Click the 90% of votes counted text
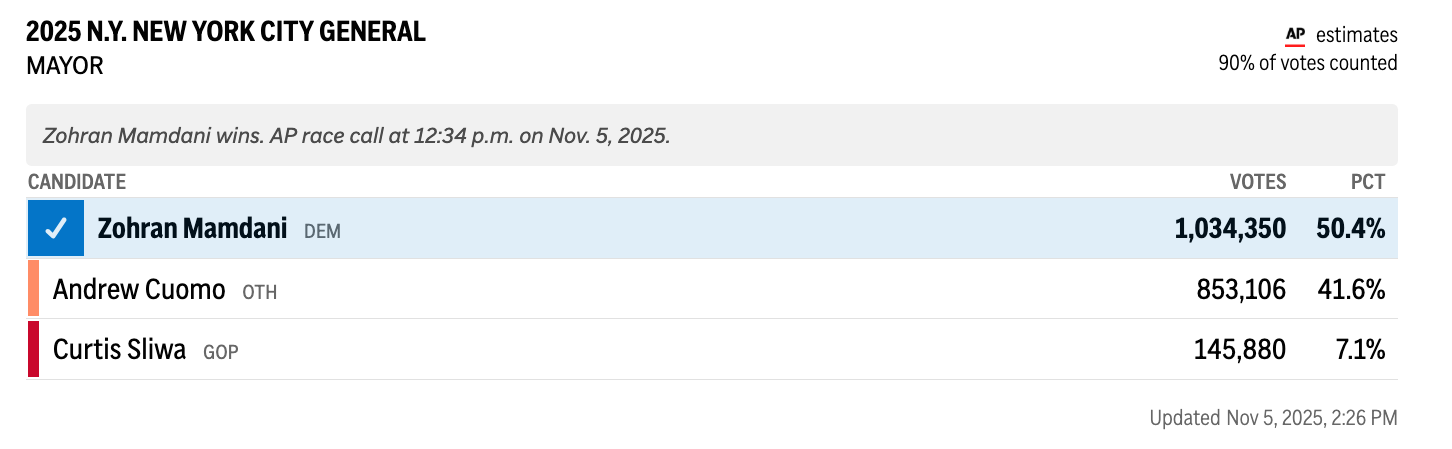The image size is (1452, 449). click(1307, 63)
